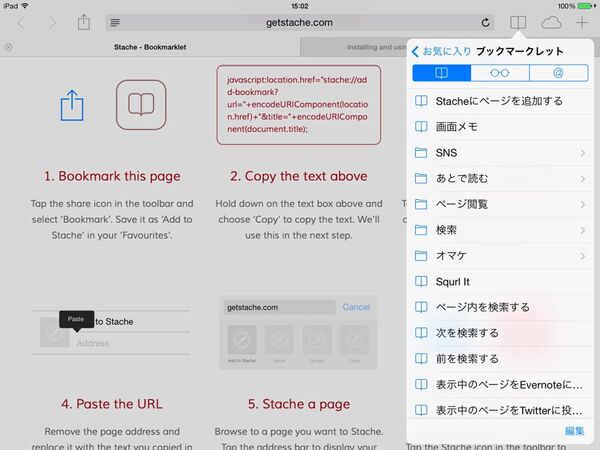Toggle the bookmarks book icon in toolbar
The width and height of the screenshot is (600, 450).
point(518,23)
